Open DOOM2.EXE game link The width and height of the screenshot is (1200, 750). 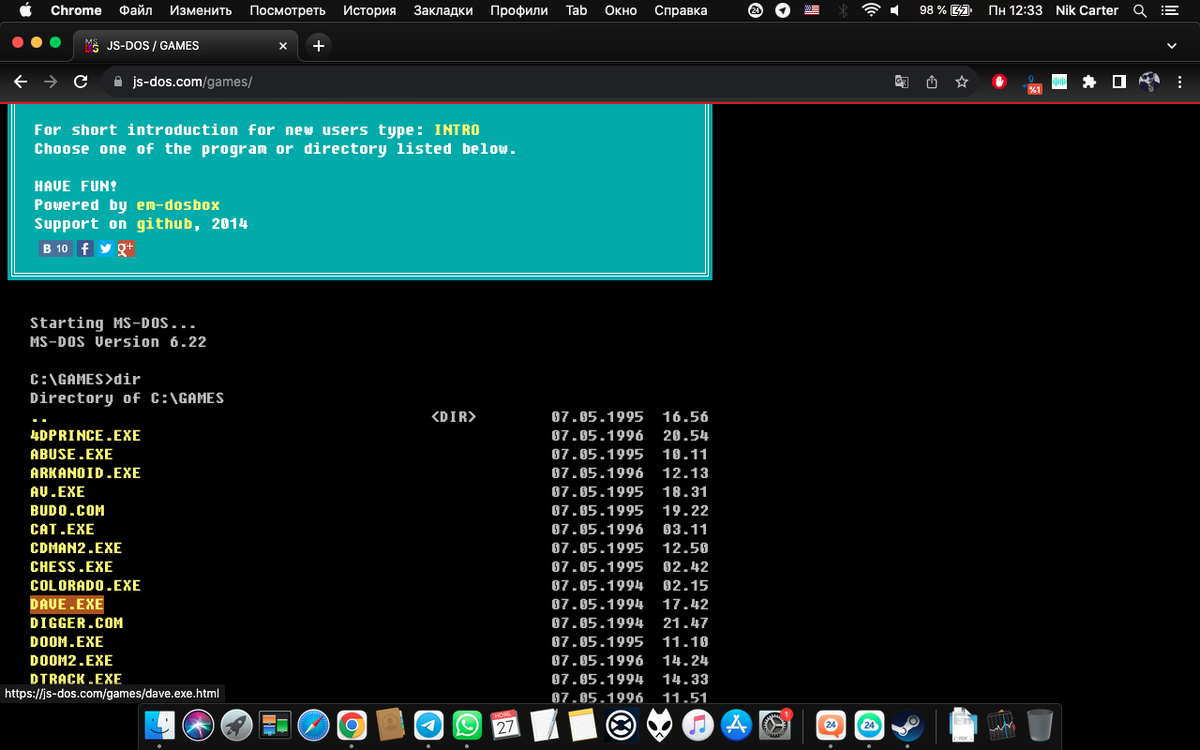[71, 661]
